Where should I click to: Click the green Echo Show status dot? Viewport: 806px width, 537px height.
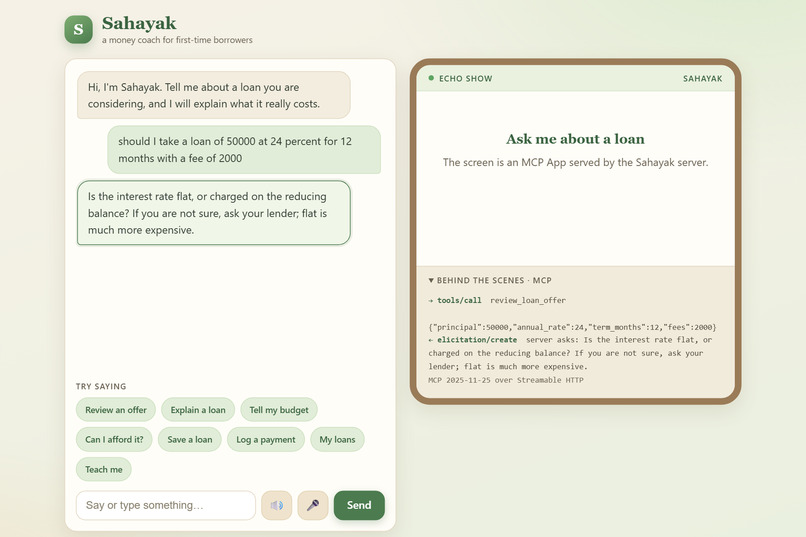pos(431,78)
